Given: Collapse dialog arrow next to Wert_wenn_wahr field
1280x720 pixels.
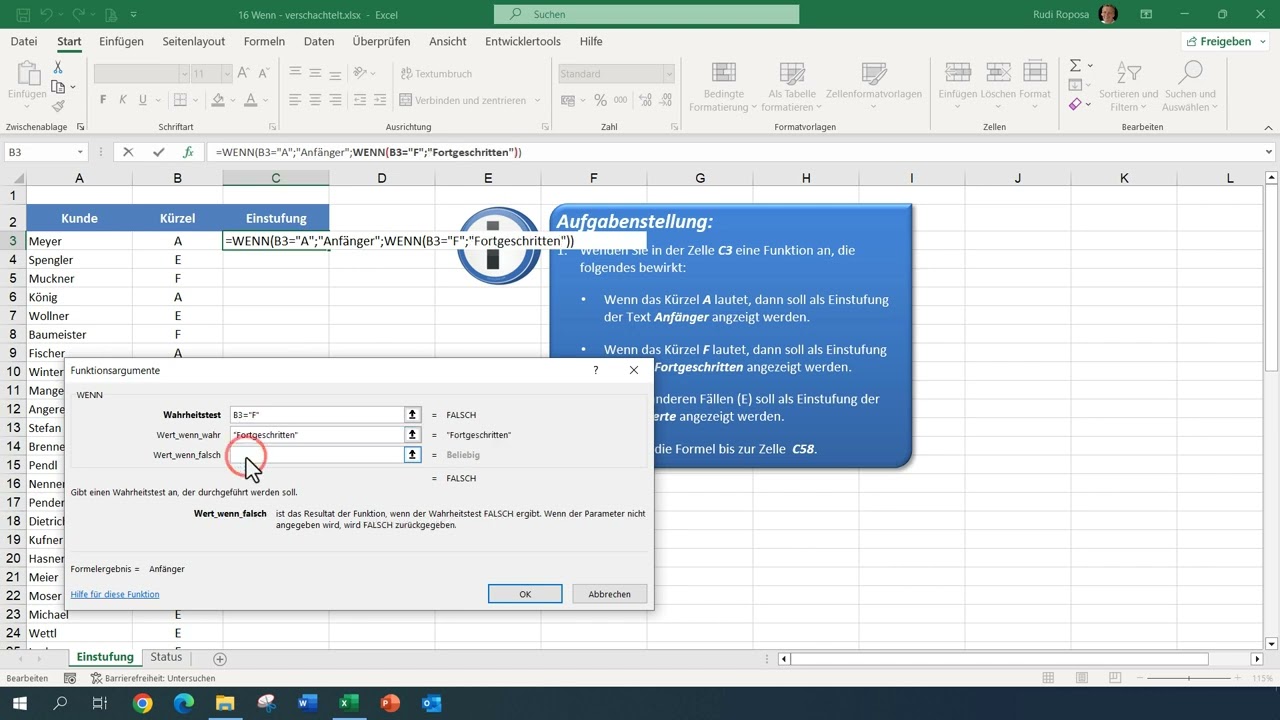Looking at the screenshot, I should 412,434.
